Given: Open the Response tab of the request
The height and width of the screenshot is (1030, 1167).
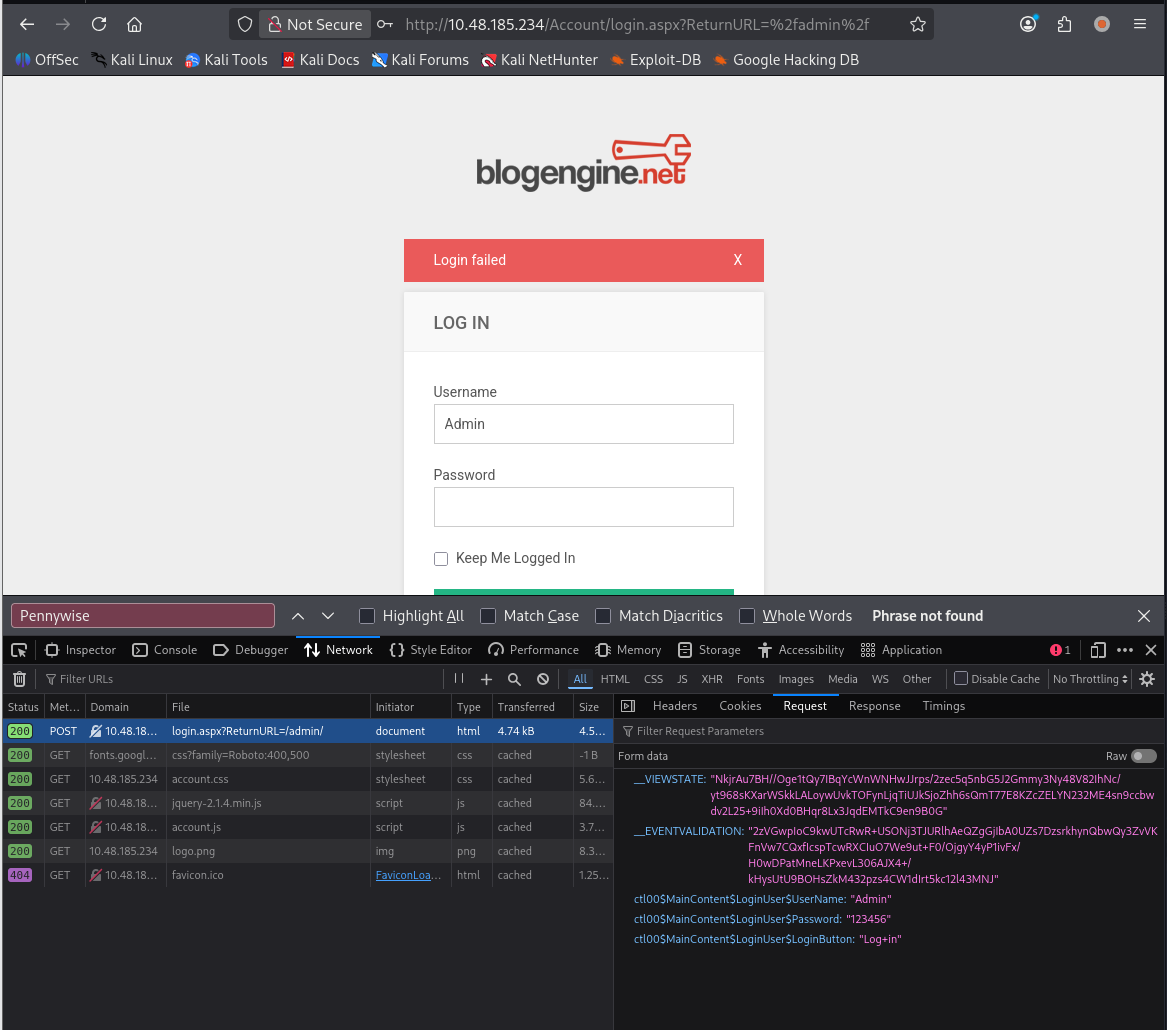Looking at the screenshot, I should coord(874,706).
